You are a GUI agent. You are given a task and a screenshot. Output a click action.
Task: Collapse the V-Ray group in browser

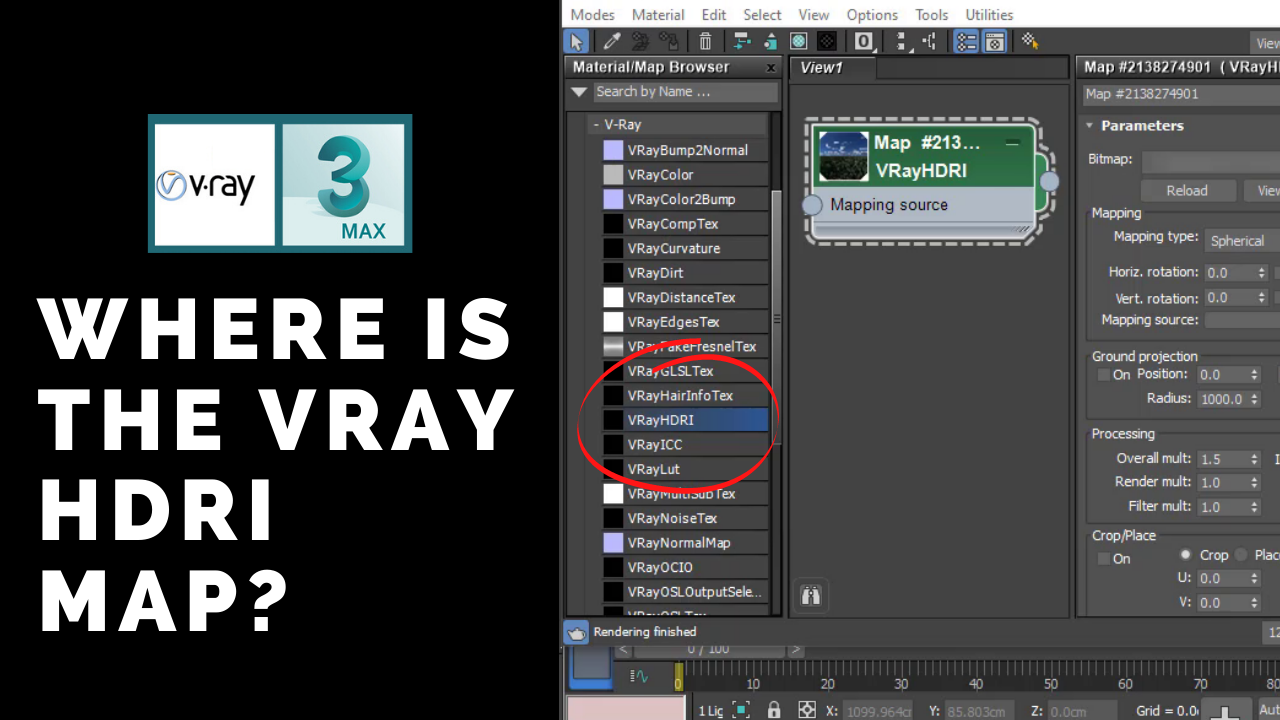tap(596, 125)
